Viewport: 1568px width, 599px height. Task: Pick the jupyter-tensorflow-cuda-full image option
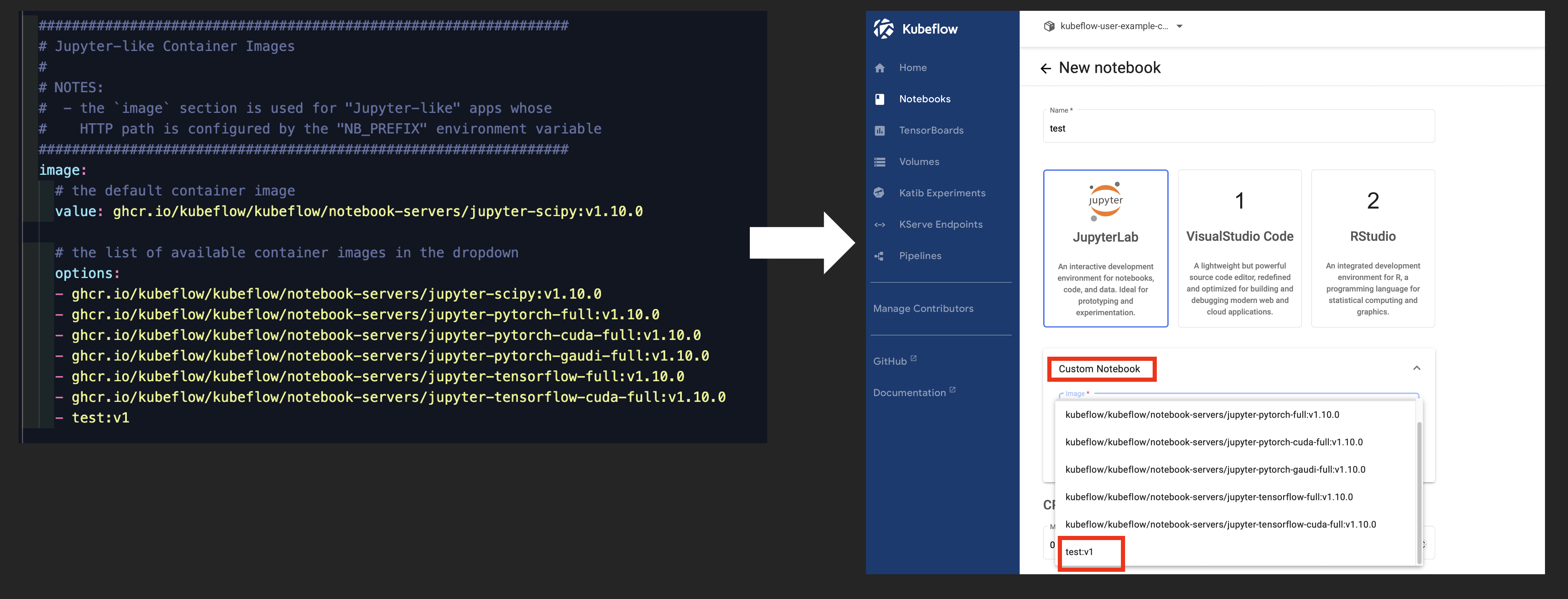tap(1220, 525)
